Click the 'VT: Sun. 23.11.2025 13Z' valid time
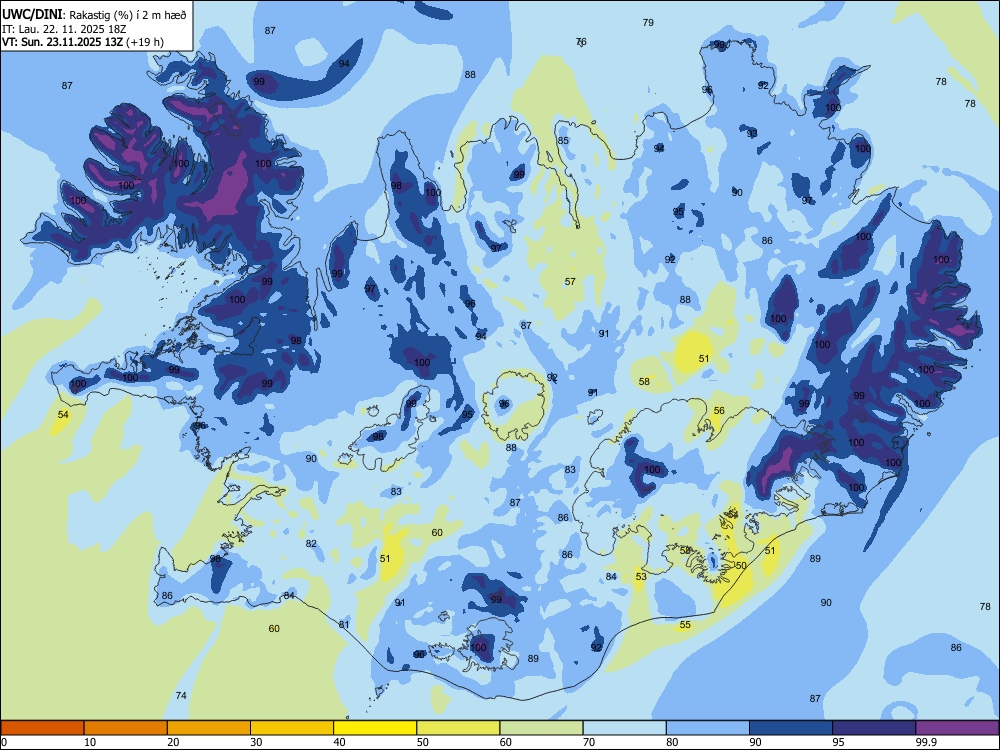The image size is (1000, 750). point(62,42)
